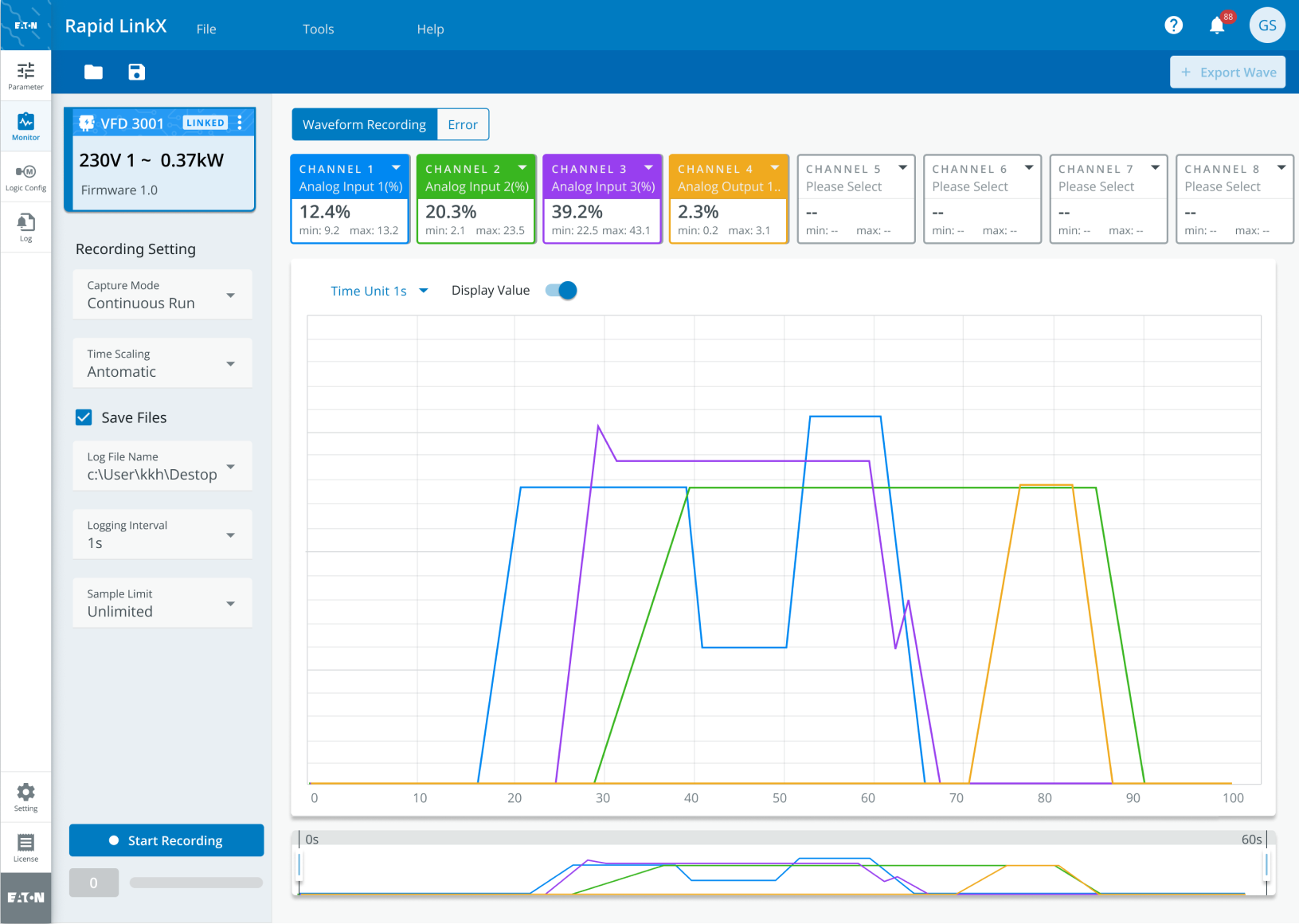The height and width of the screenshot is (924, 1299).
Task: Click the 12.4% value in Channel 1
Action: (x=325, y=212)
